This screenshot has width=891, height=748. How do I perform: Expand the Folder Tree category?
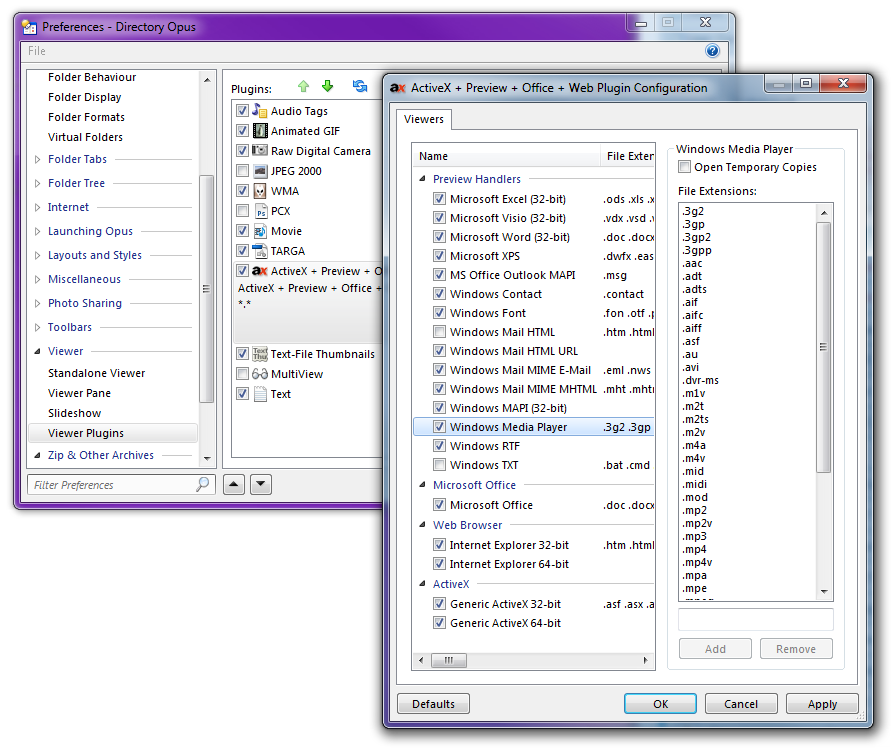(38, 183)
